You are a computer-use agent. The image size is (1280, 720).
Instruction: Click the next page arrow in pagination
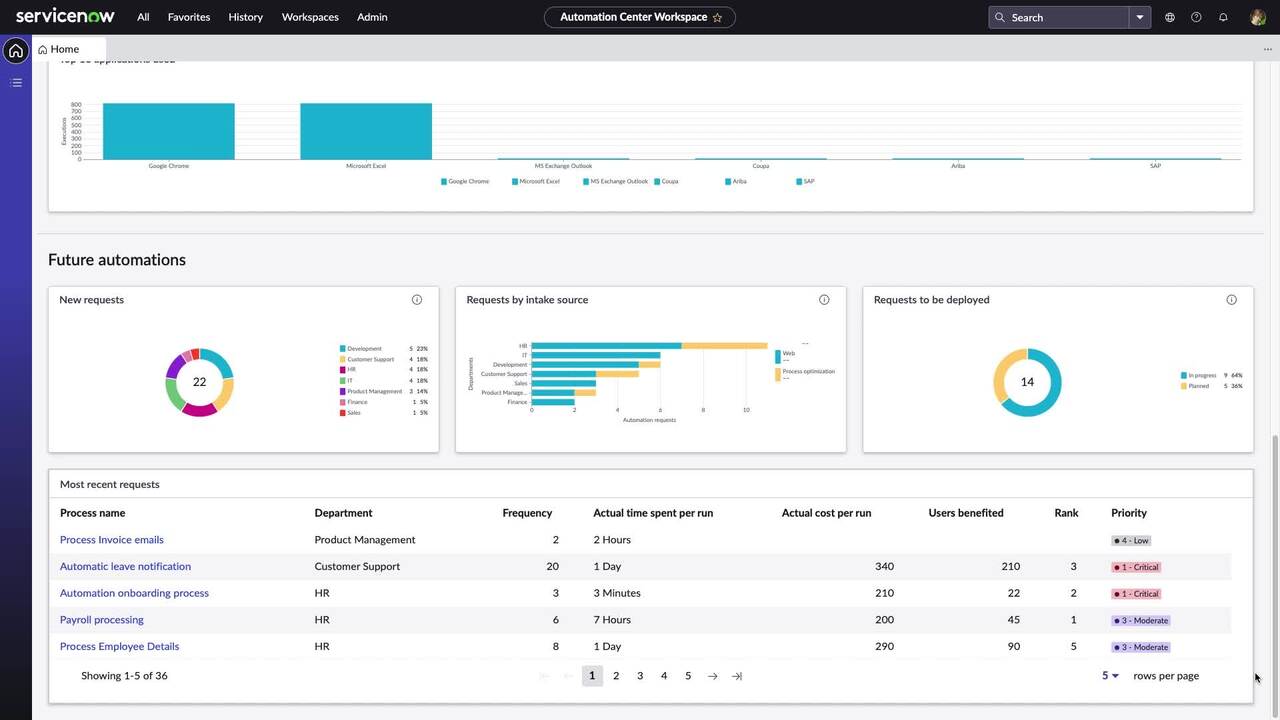(712, 675)
